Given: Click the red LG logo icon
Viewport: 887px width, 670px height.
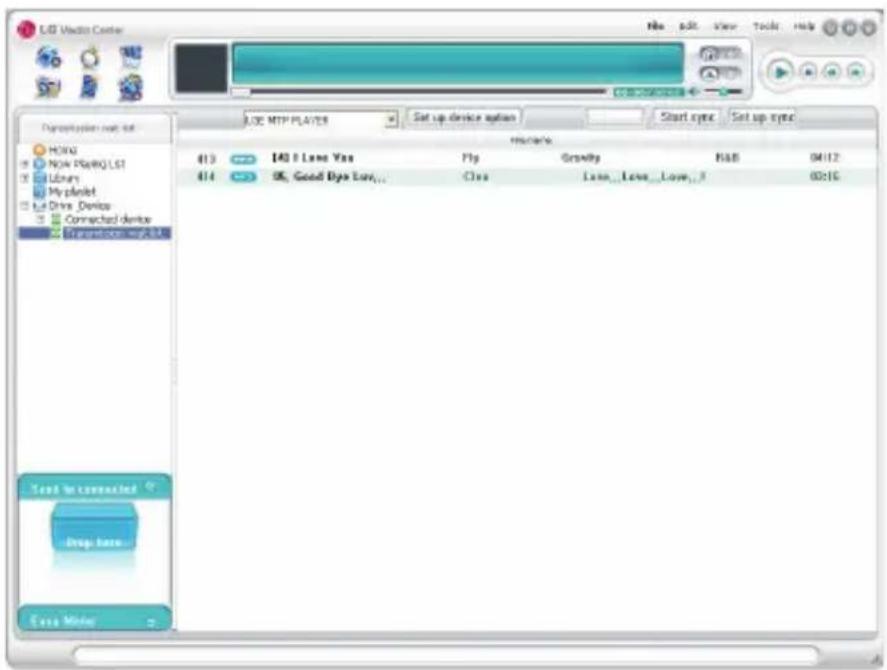Looking at the screenshot, I should pyautogui.click(x=26, y=29).
